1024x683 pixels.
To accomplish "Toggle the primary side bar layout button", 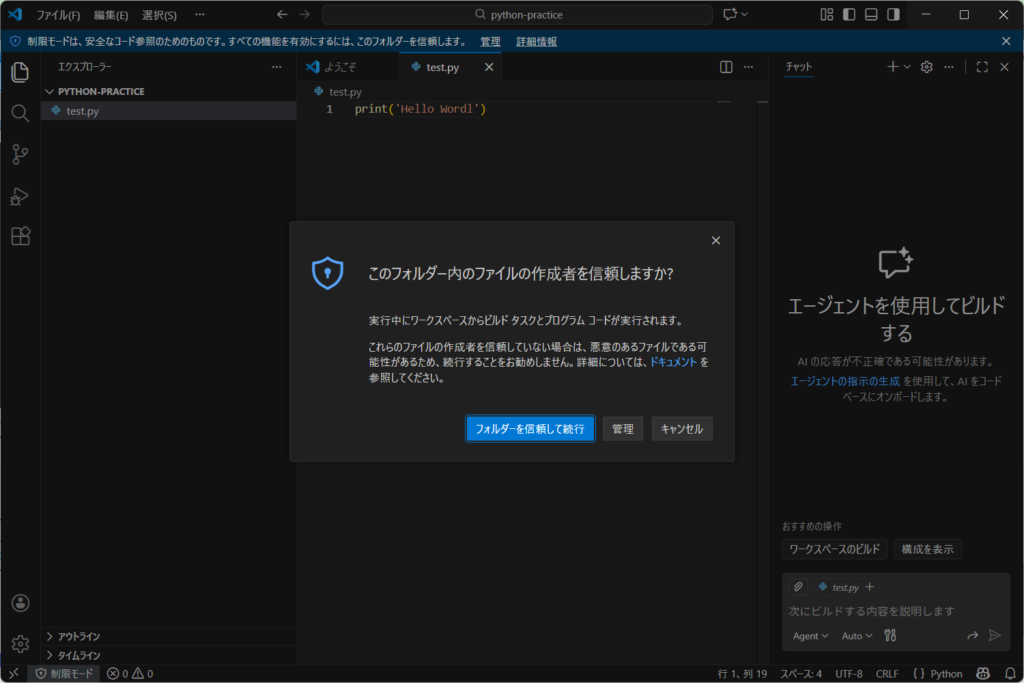I will pyautogui.click(x=849, y=15).
